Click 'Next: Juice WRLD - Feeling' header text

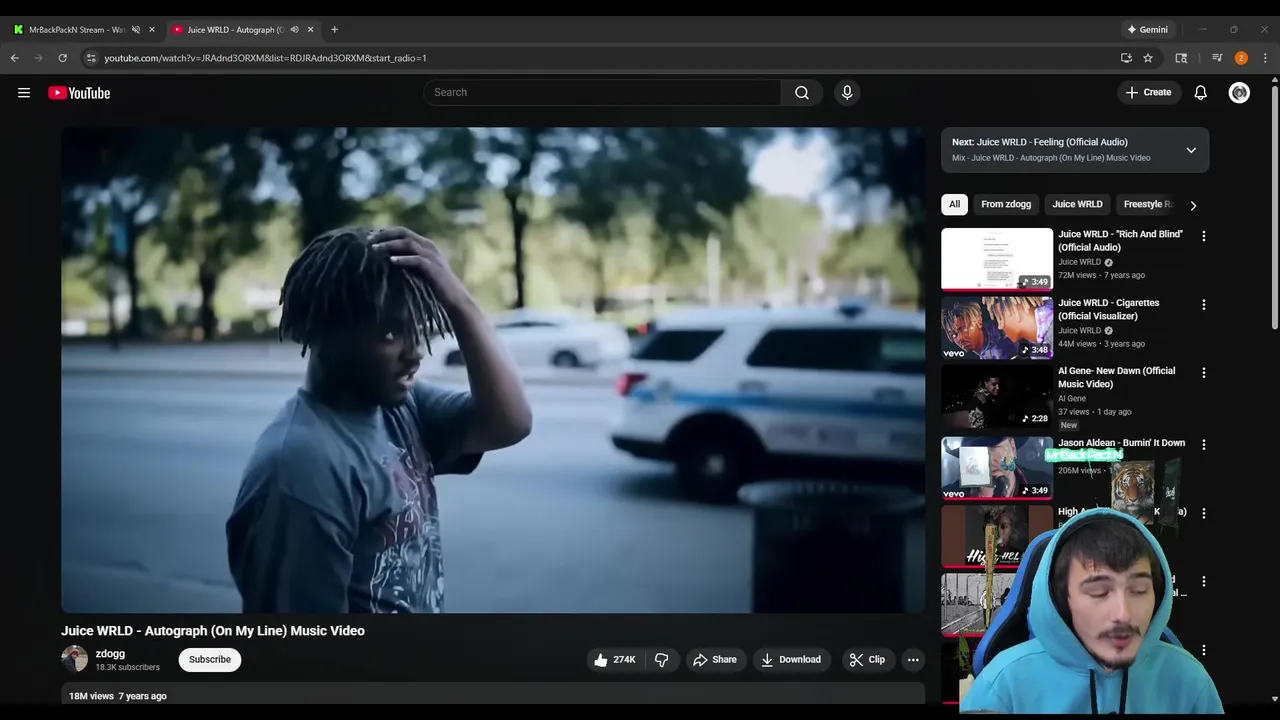coord(1040,142)
